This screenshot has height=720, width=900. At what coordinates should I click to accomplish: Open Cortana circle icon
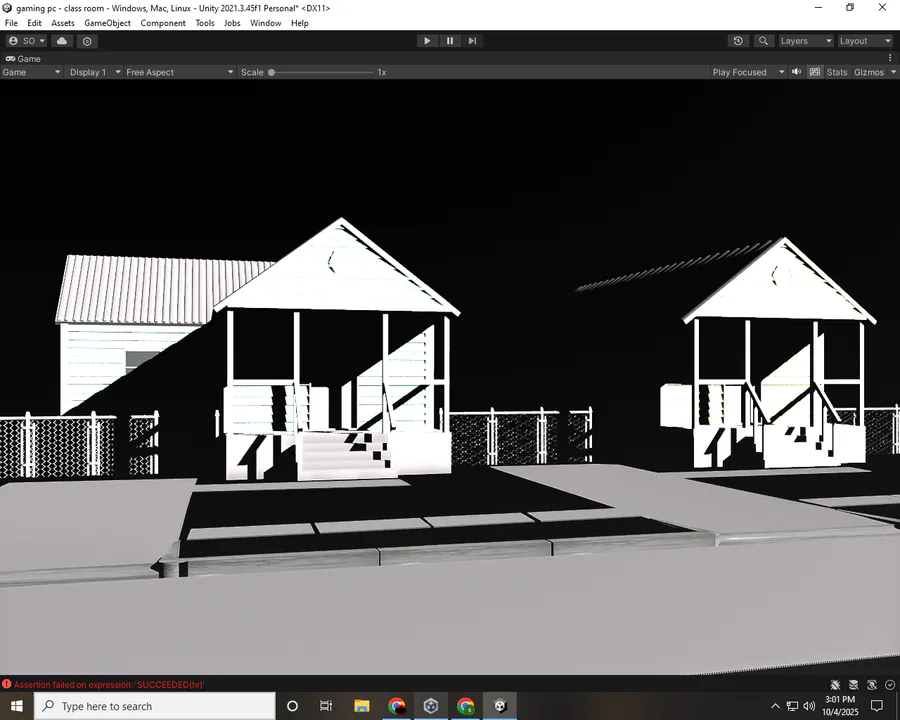292,706
